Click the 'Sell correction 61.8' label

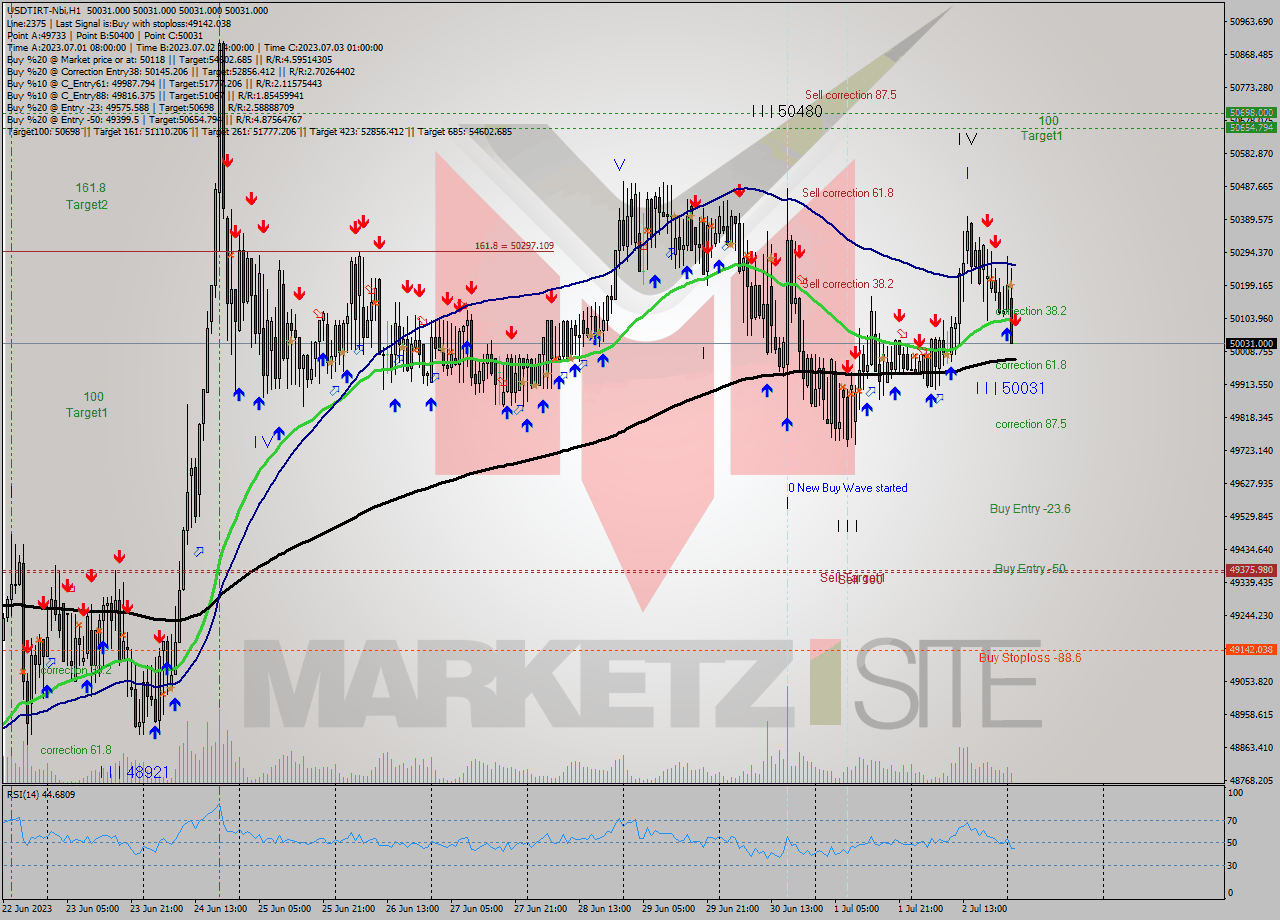pos(848,193)
